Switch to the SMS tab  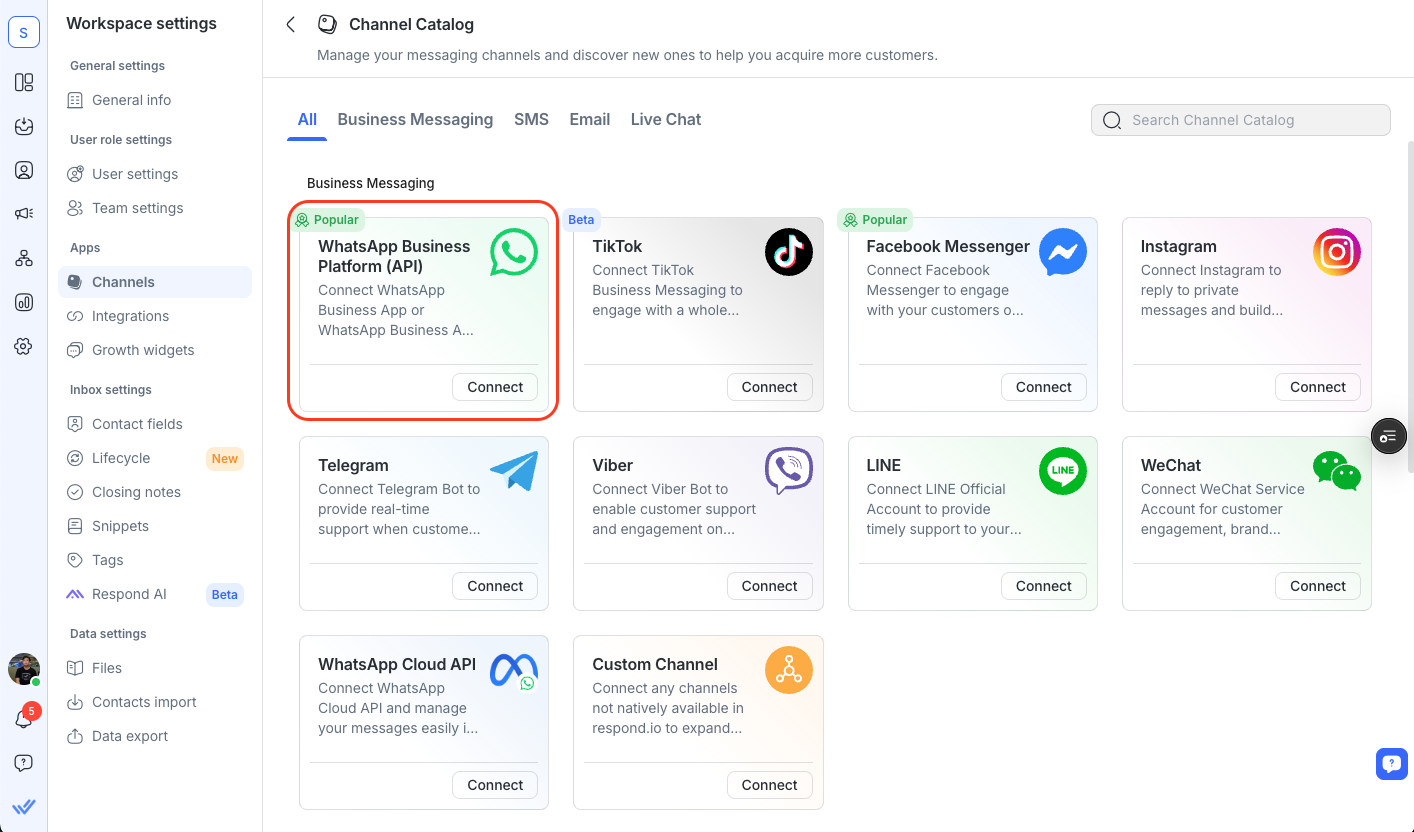(531, 119)
